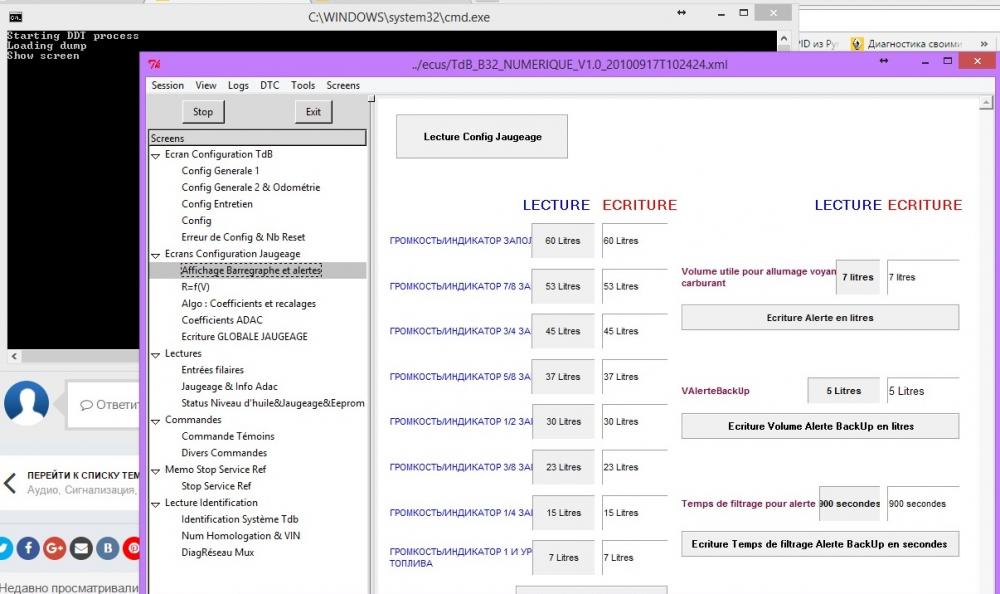Click the user avatar in the forum page

tap(26, 403)
